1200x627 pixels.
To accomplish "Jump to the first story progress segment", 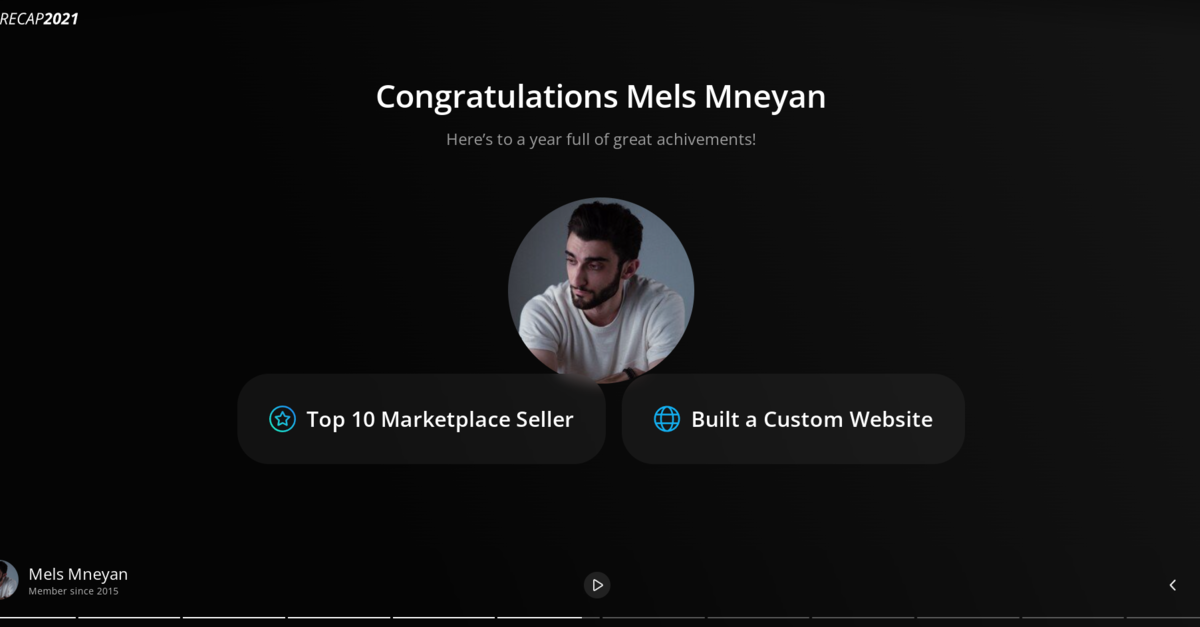I will (38, 617).
